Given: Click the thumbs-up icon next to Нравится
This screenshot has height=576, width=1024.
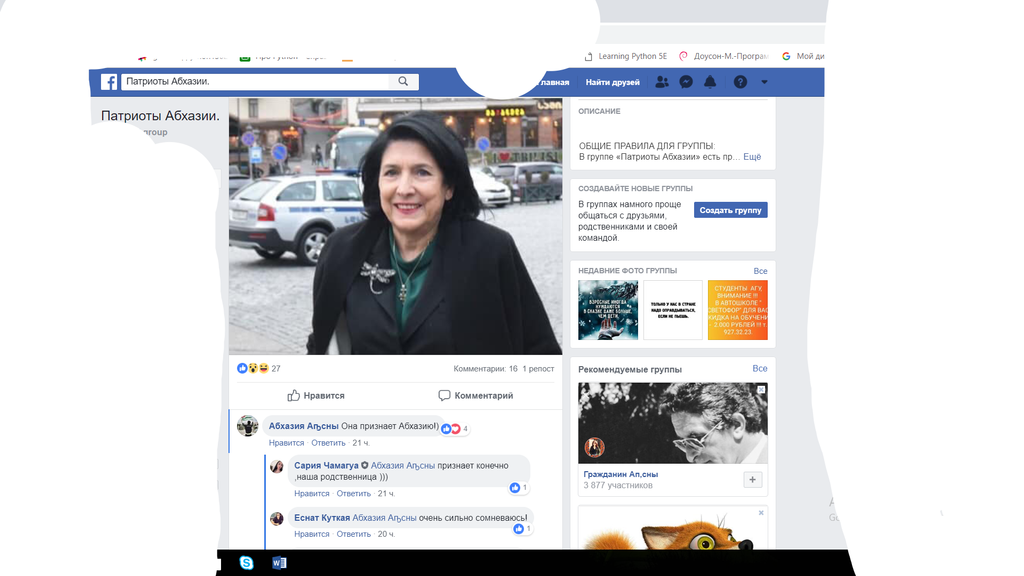Looking at the screenshot, I should tap(294, 395).
